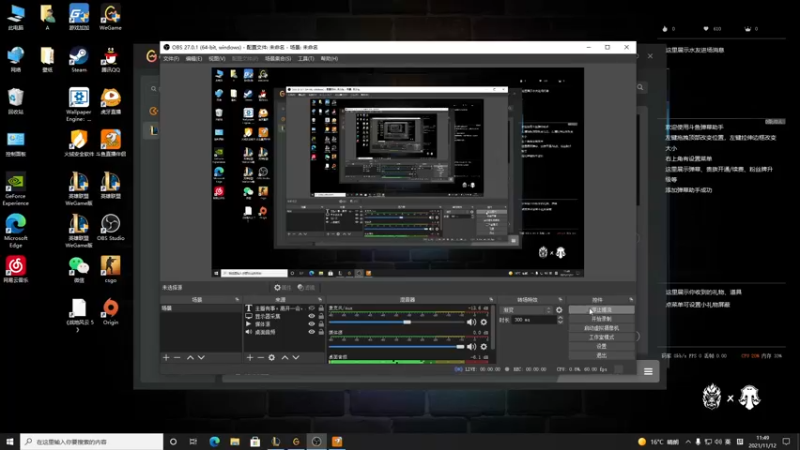Open the 微信 desktop shortcut

79,269
